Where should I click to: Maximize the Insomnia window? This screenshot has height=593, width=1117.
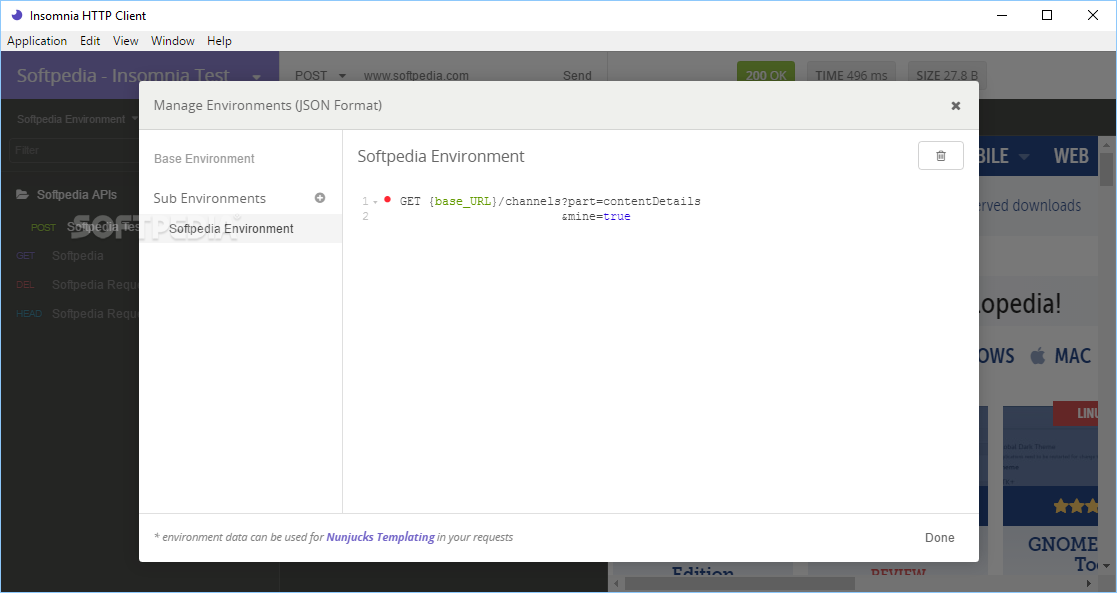coord(1046,15)
